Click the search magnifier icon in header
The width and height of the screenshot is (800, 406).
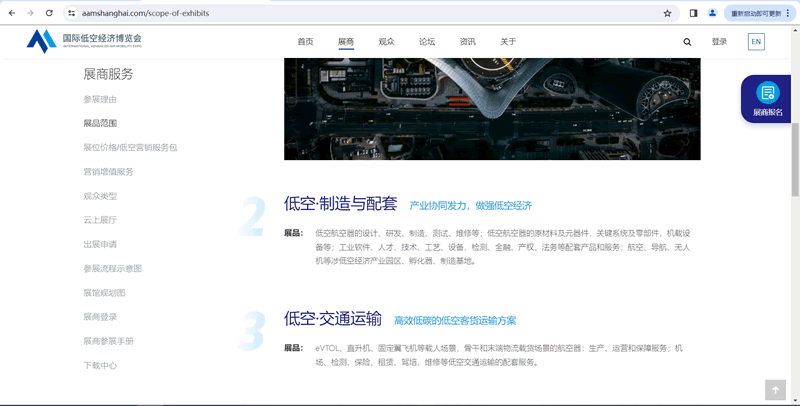click(687, 42)
